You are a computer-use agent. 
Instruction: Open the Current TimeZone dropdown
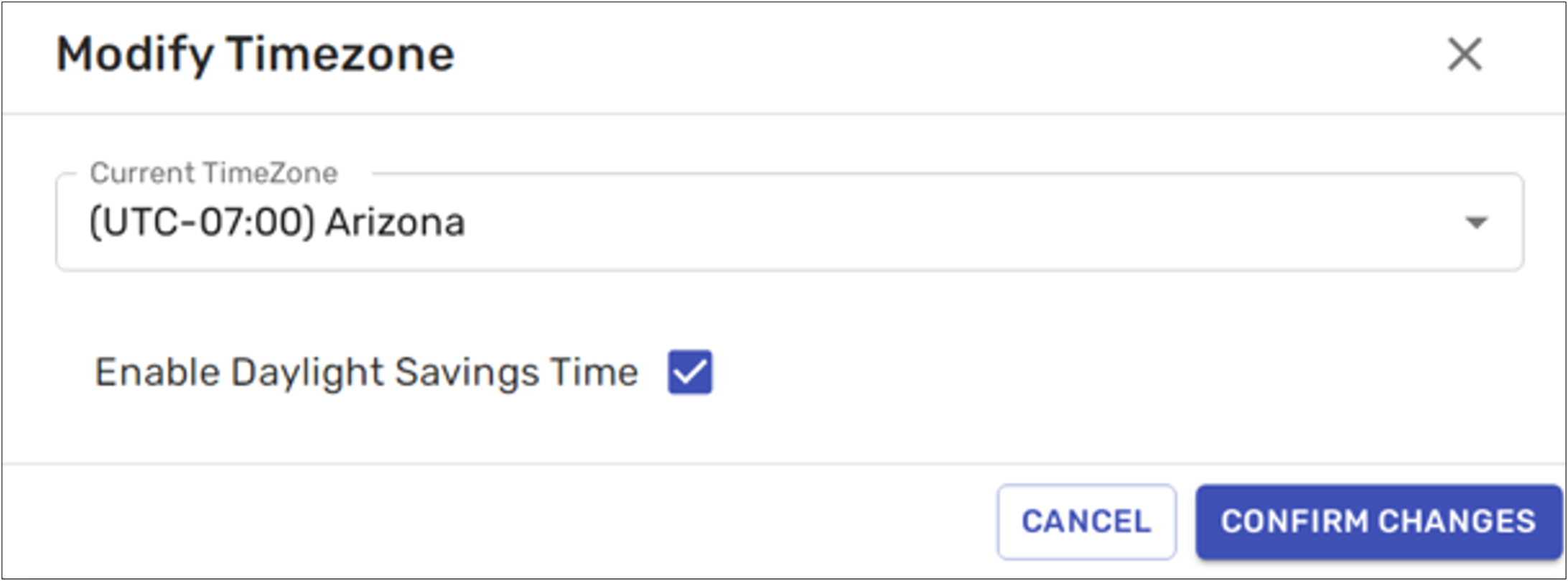click(x=788, y=222)
